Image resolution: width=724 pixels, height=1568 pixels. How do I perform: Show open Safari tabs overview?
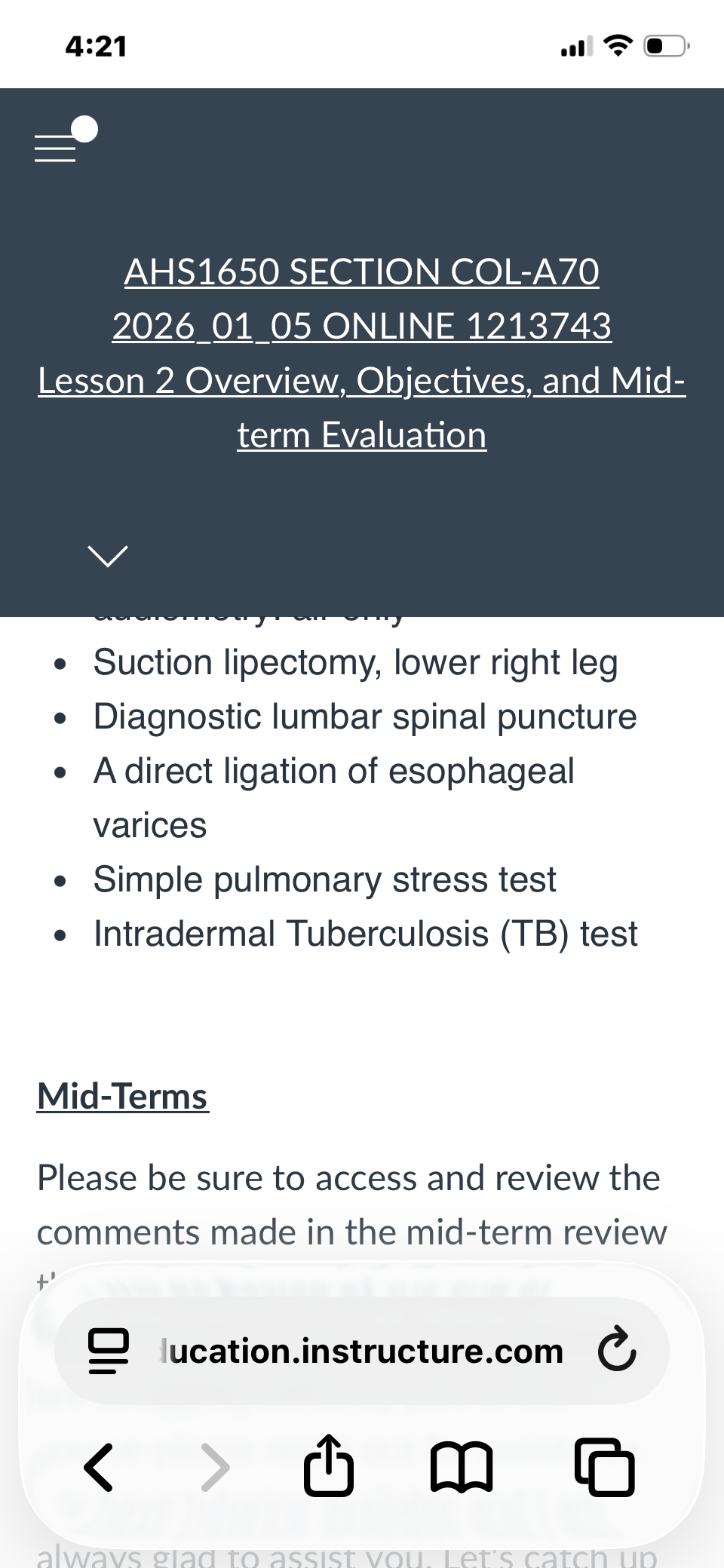(604, 1467)
